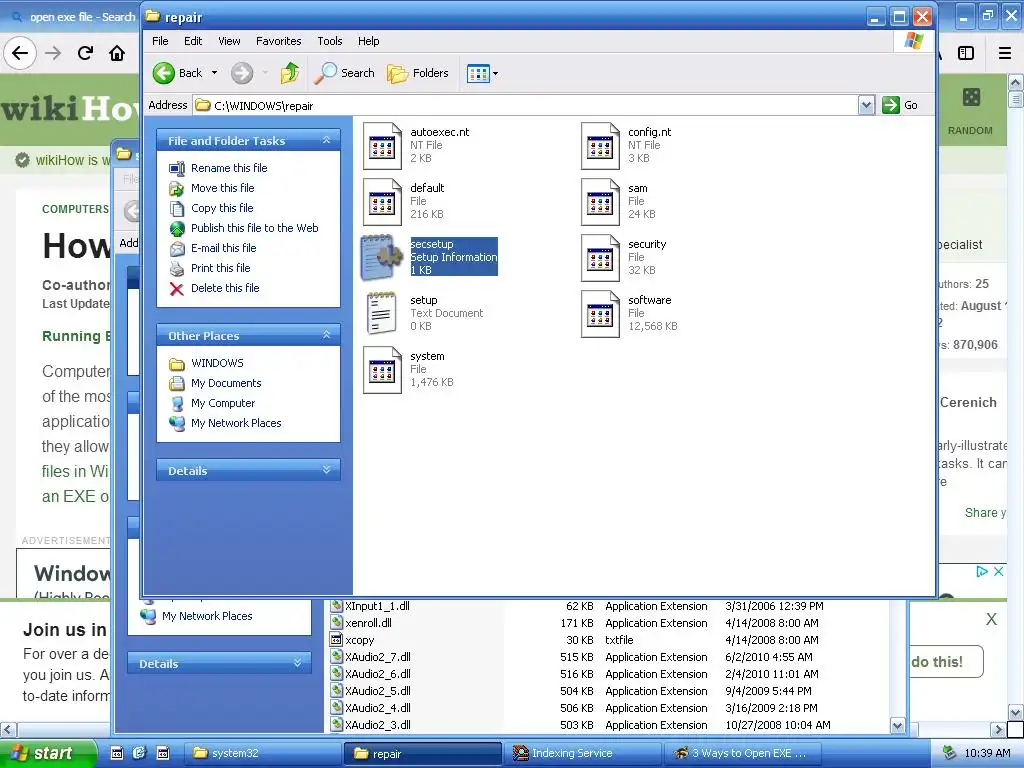Open the Views dropdown button
This screenshot has width=1024, height=768.
[x=483, y=73]
